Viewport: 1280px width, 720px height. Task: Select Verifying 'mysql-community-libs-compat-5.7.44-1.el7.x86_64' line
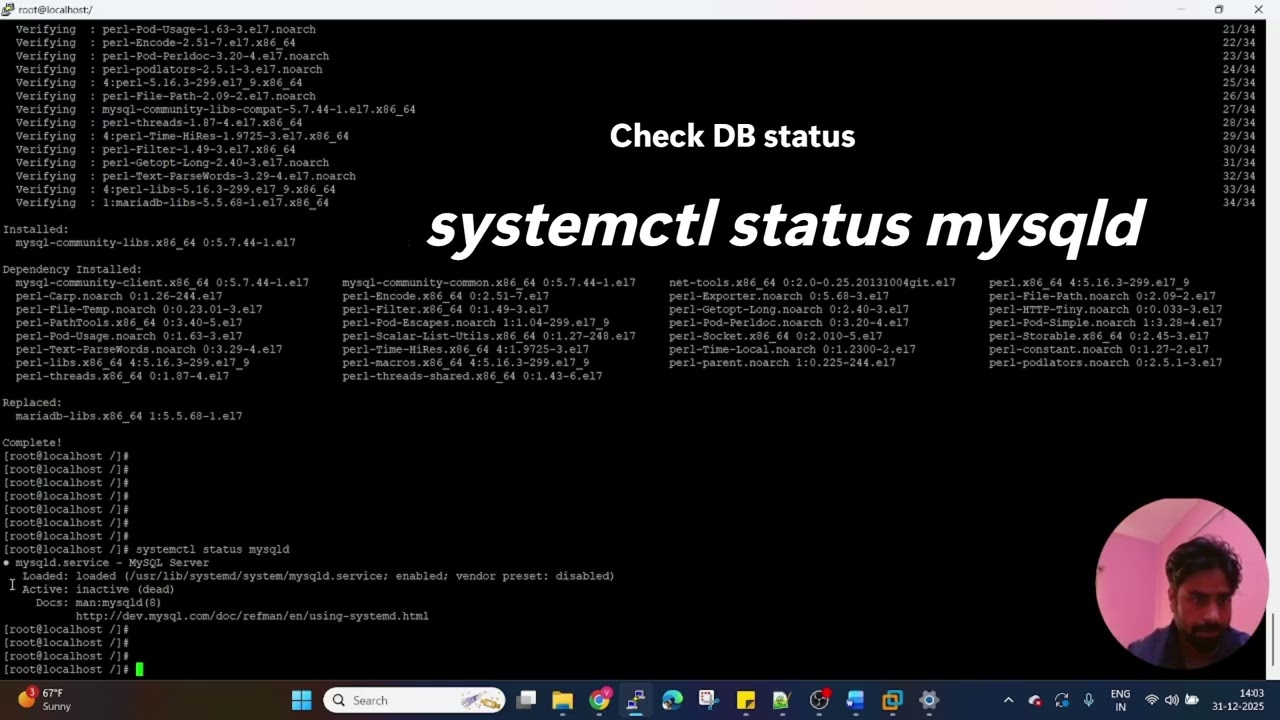[215, 109]
